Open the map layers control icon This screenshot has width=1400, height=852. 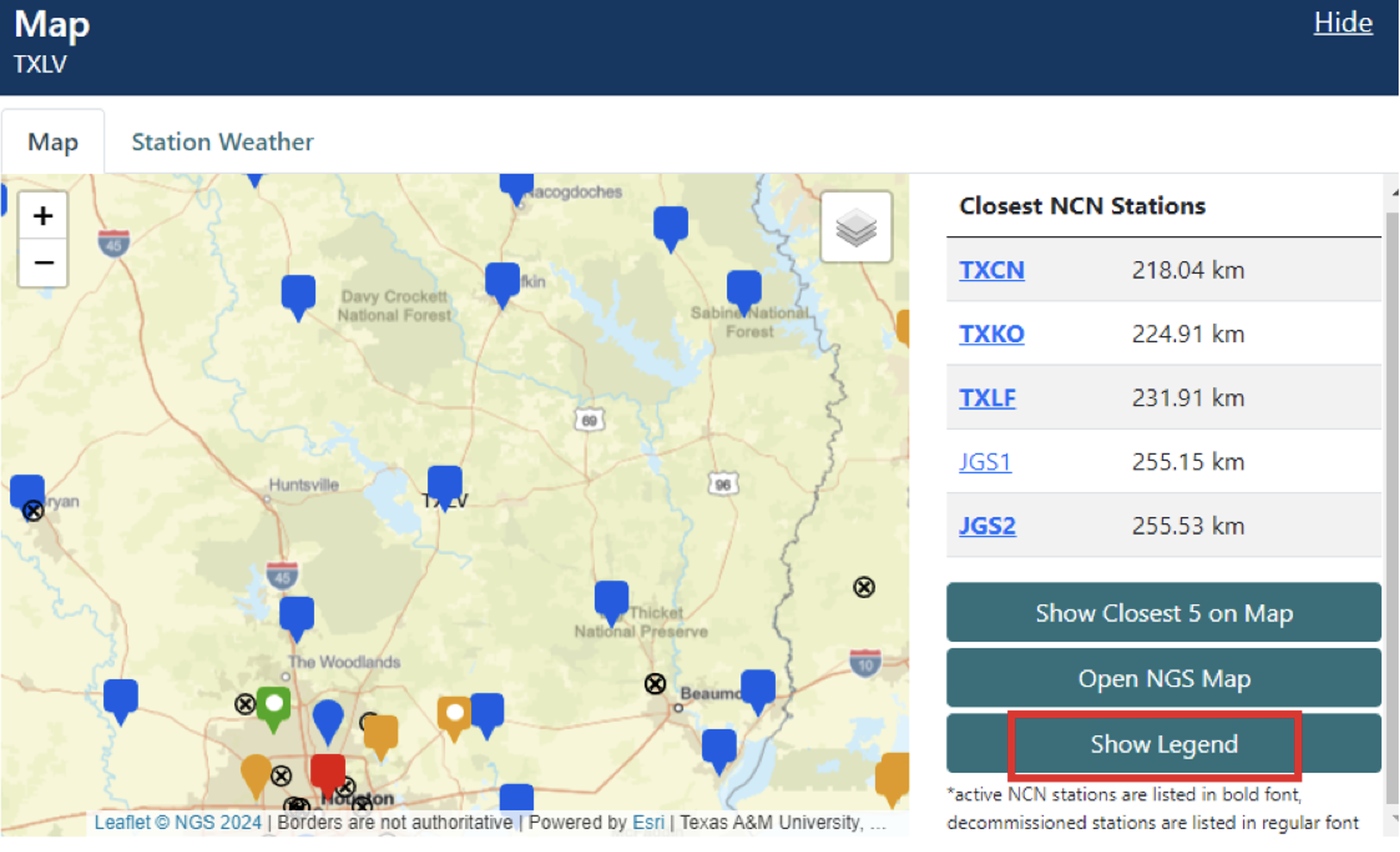tap(856, 227)
